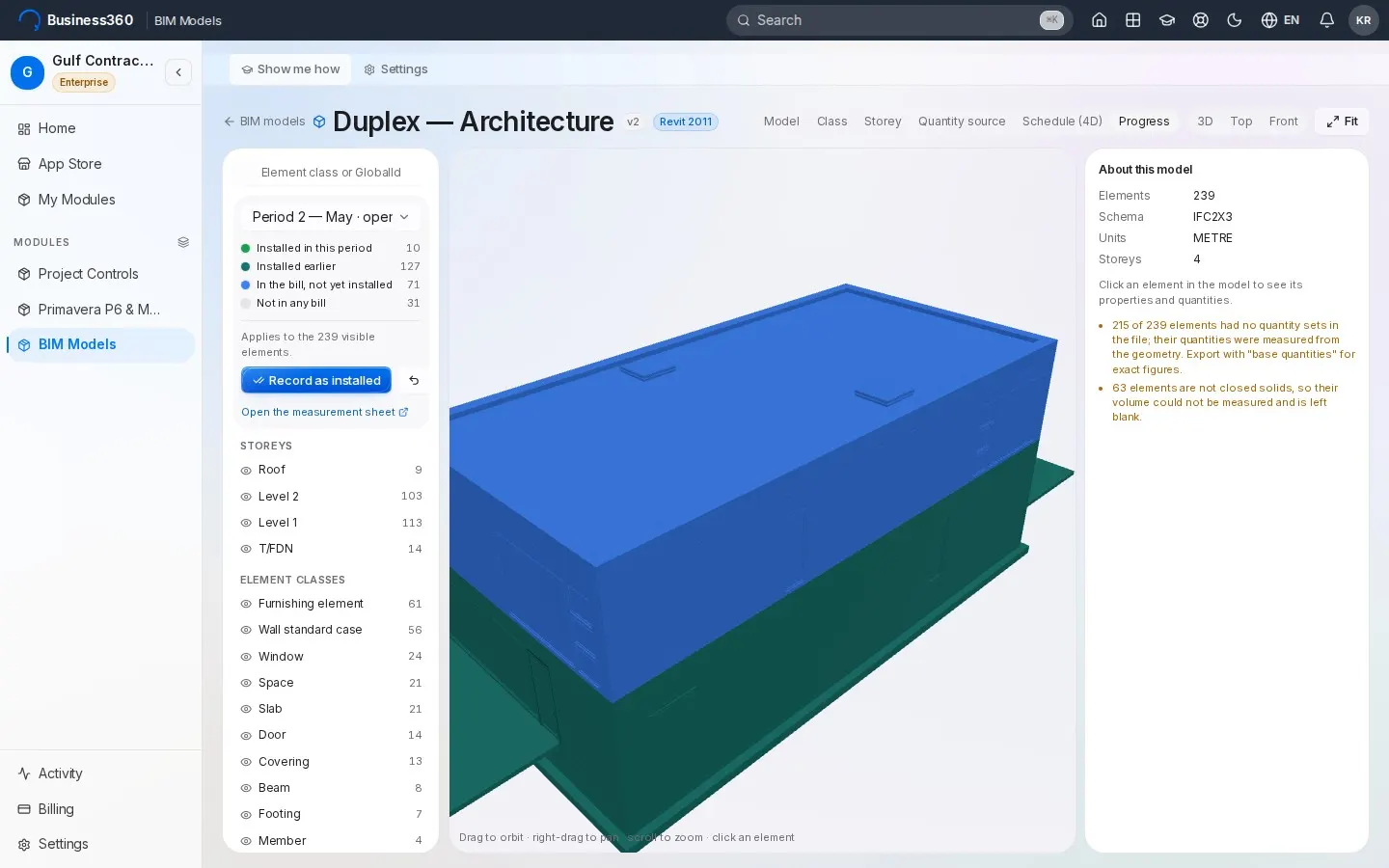Select the Storey colouring tab
Screen dimensions: 1389x868
[883, 122]
